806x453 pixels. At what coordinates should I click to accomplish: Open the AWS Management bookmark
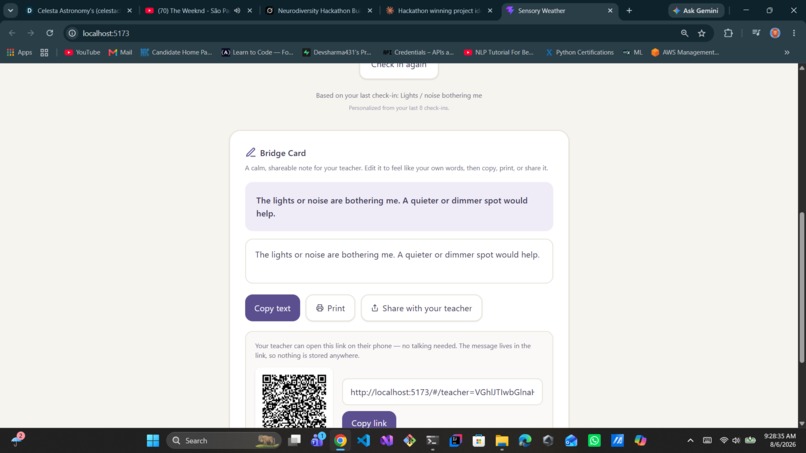[685, 52]
